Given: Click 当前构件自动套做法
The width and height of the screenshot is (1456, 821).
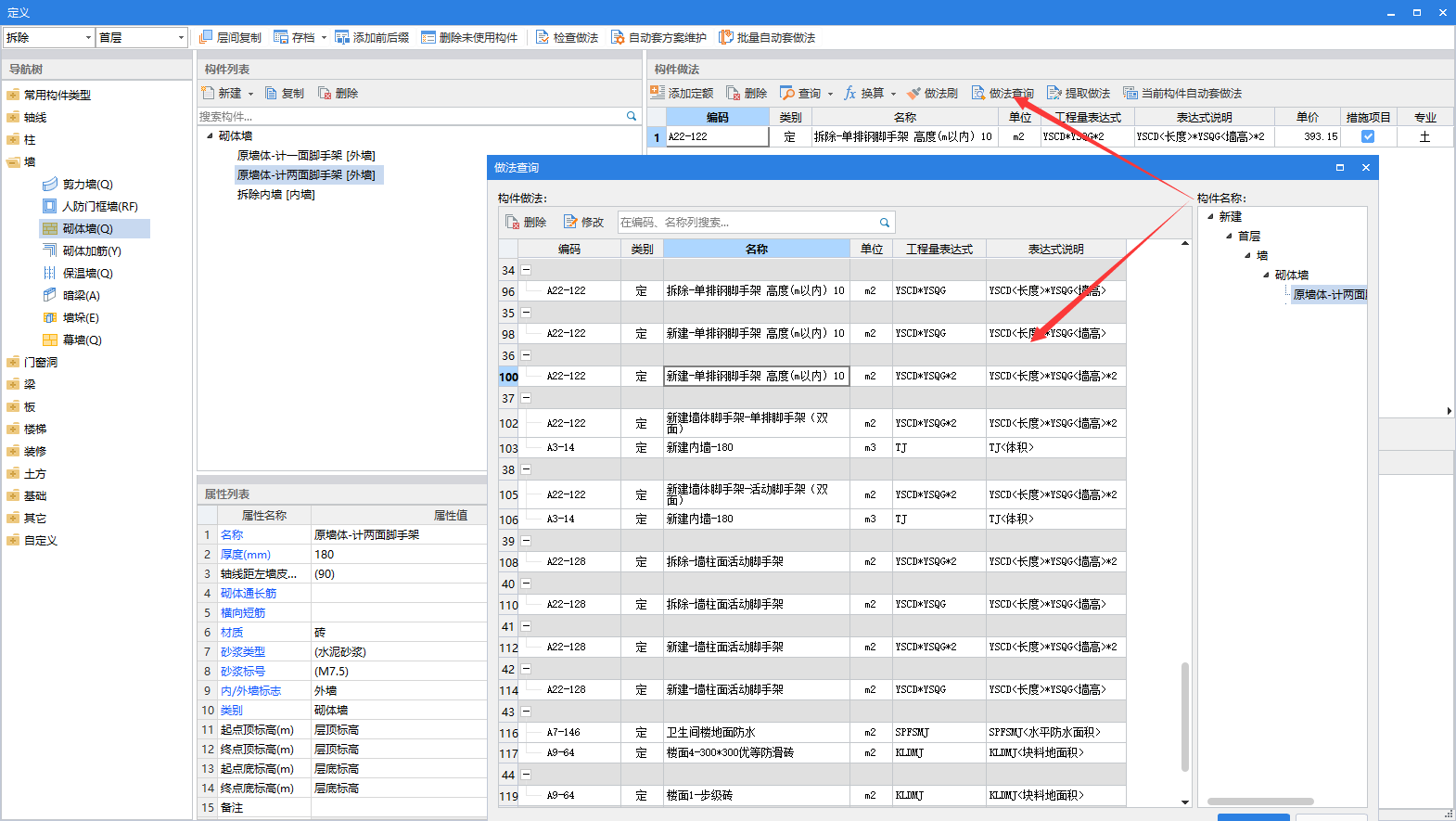Looking at the screenshot, I should pyautogui.click(x=1182, y=93).
